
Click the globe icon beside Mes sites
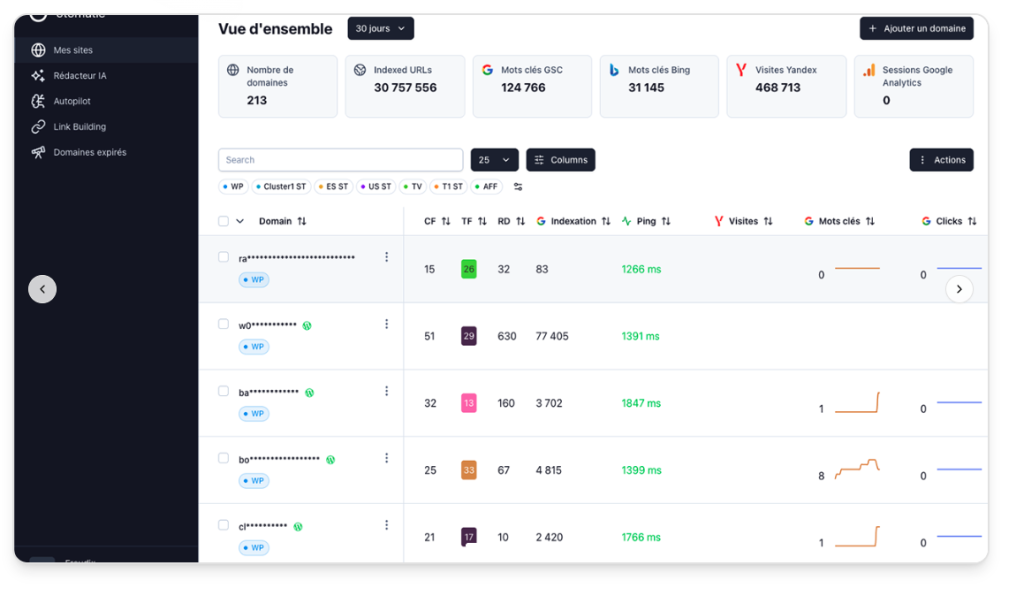click(x=39, y=50)
